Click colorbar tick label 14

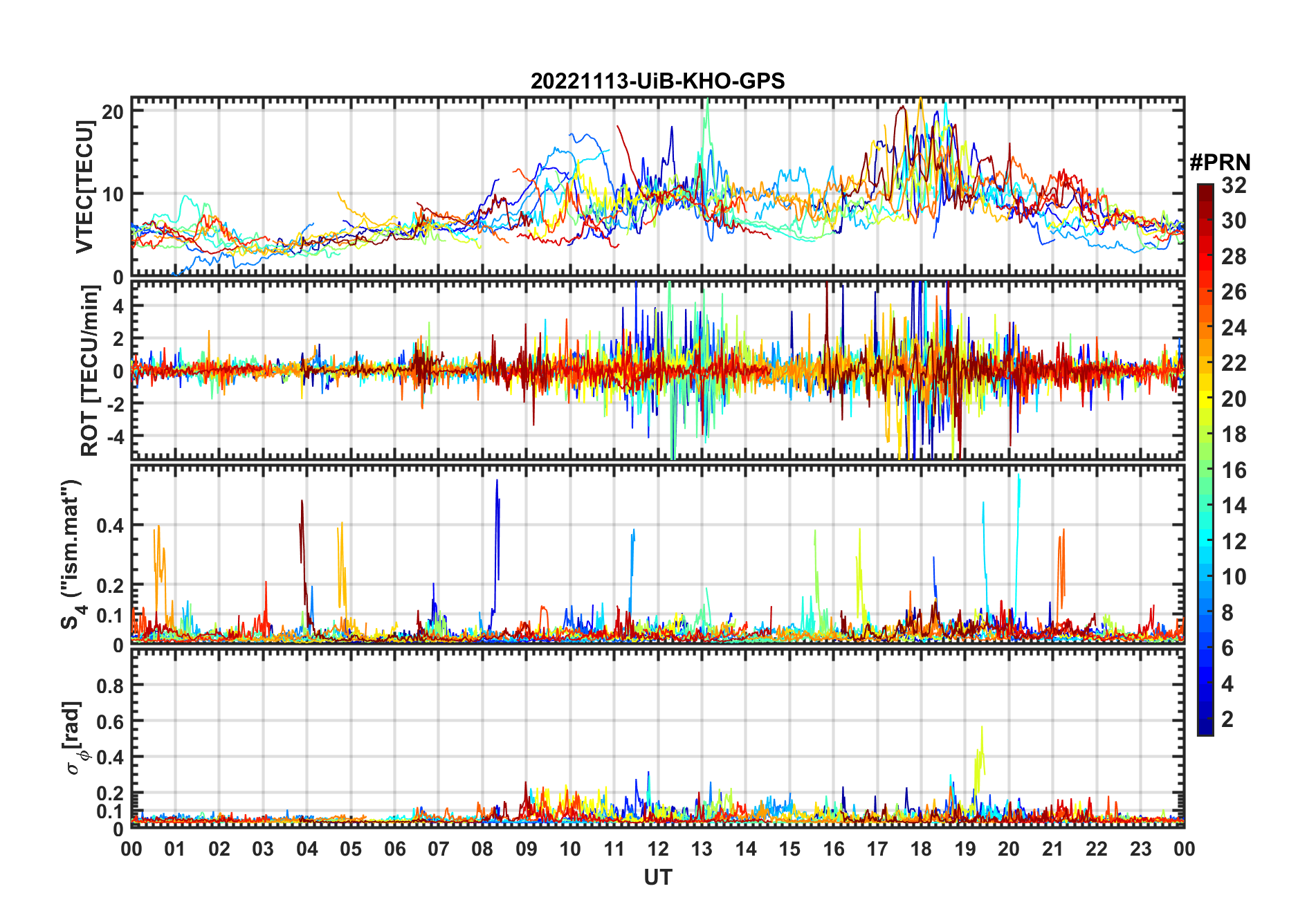click(1234, 506)
